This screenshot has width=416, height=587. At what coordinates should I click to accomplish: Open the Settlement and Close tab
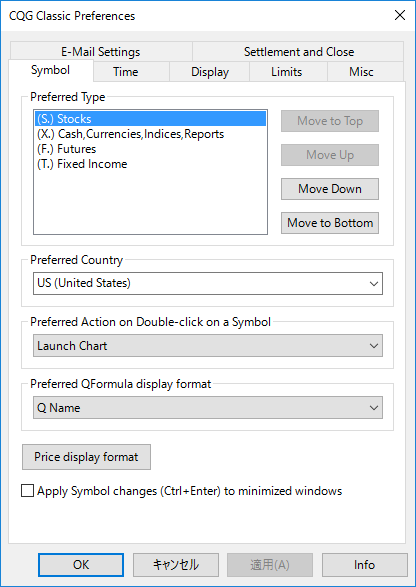[298, 51]
